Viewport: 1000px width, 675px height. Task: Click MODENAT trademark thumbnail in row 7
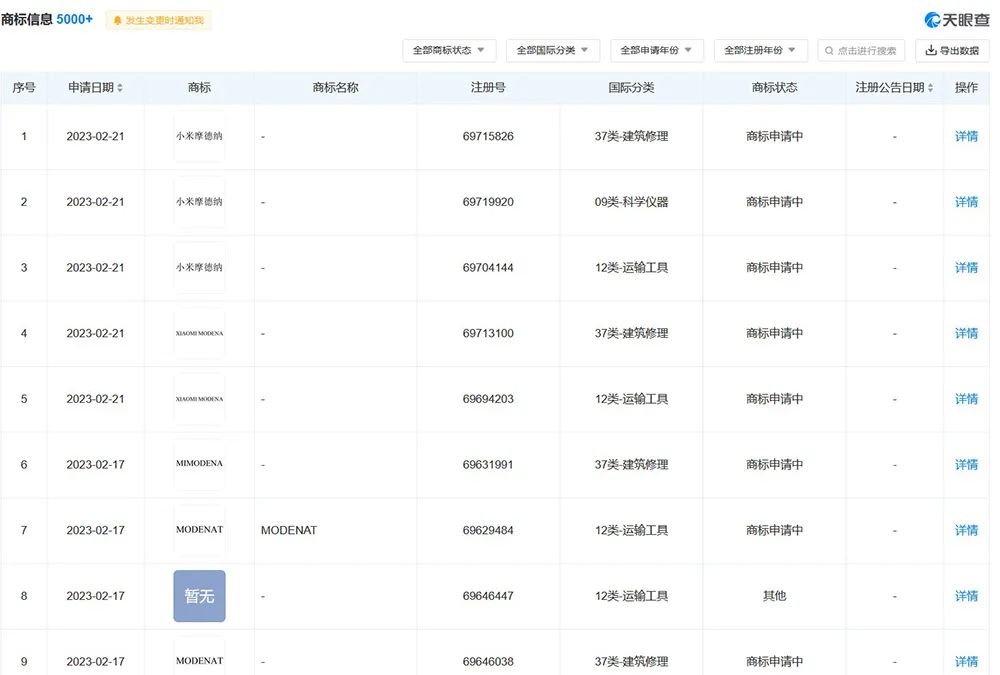point(200,530)
